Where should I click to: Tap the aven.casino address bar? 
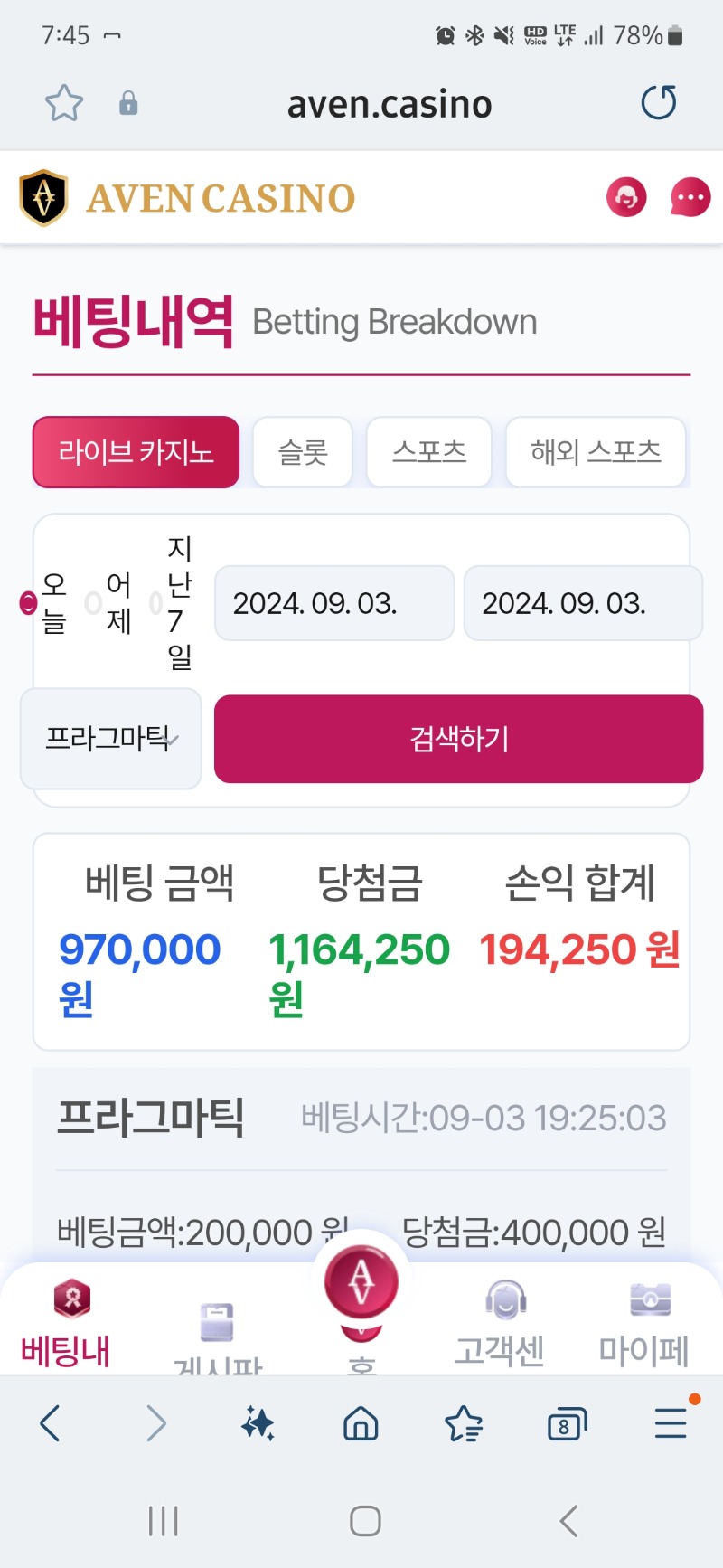click(x=390, y=104)
